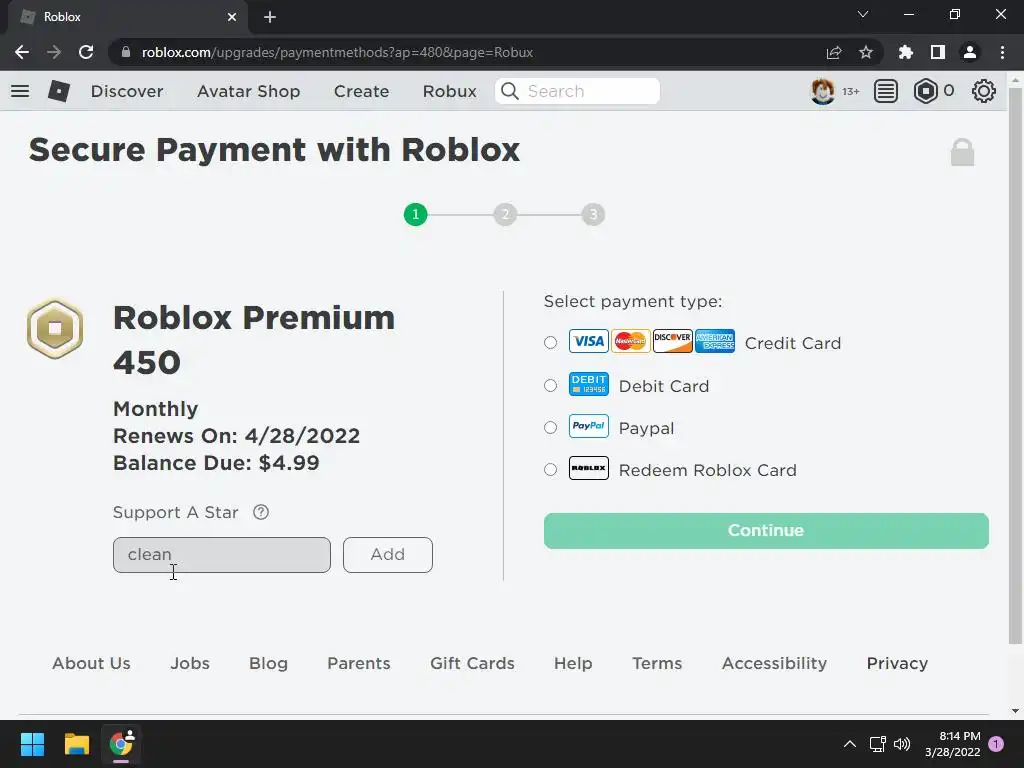Click the page vertical scrollbar

[x=1015, y=366]
